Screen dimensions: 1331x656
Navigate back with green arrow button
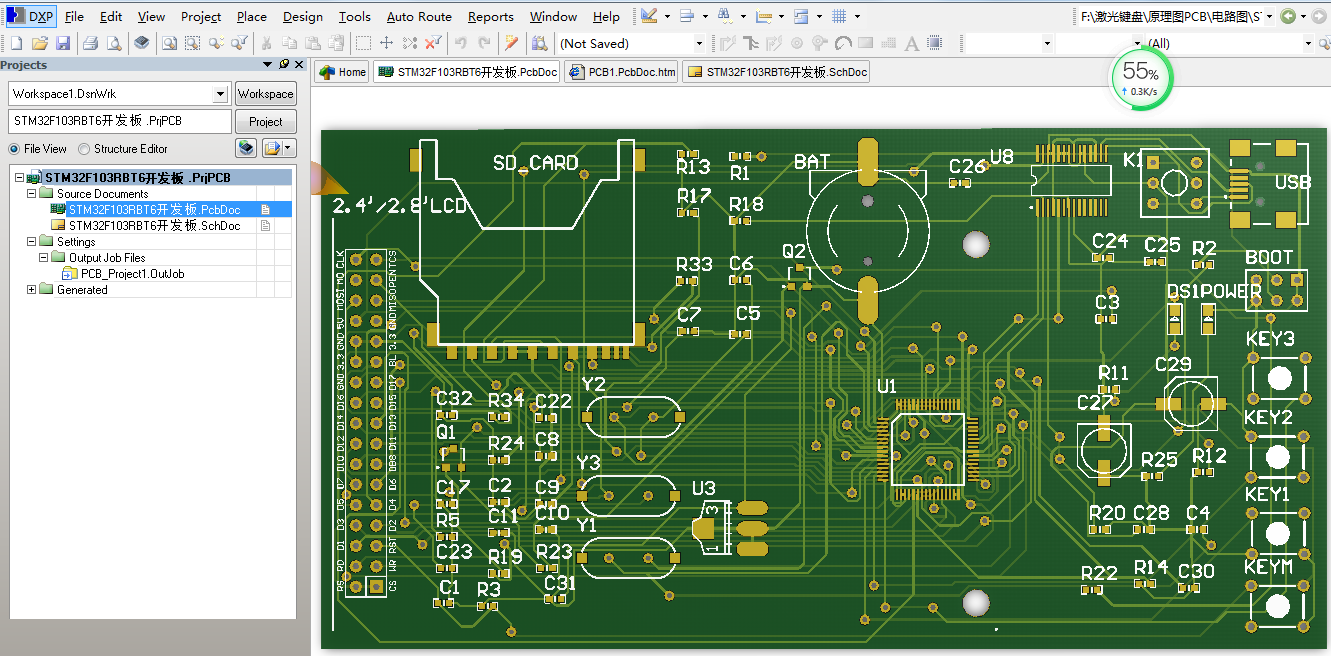pos(1289,16)
